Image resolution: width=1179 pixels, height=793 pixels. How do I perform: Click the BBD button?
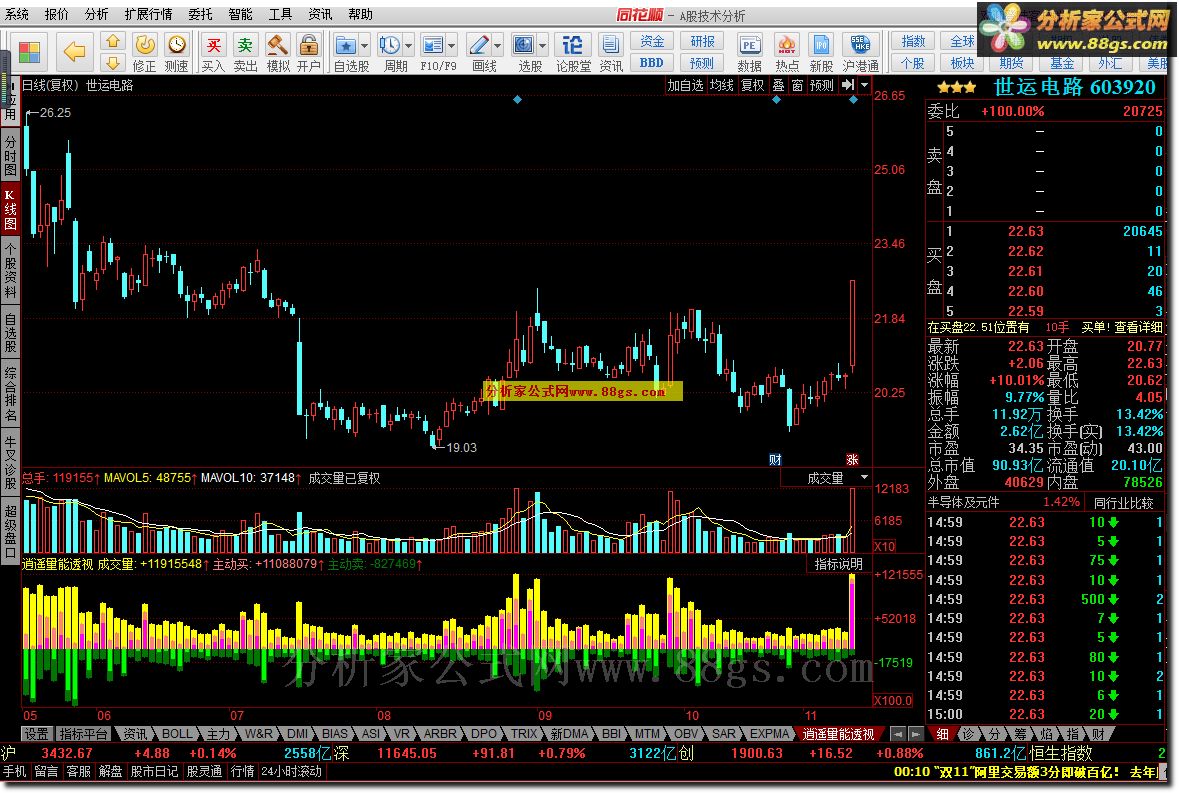click(652, 62)
